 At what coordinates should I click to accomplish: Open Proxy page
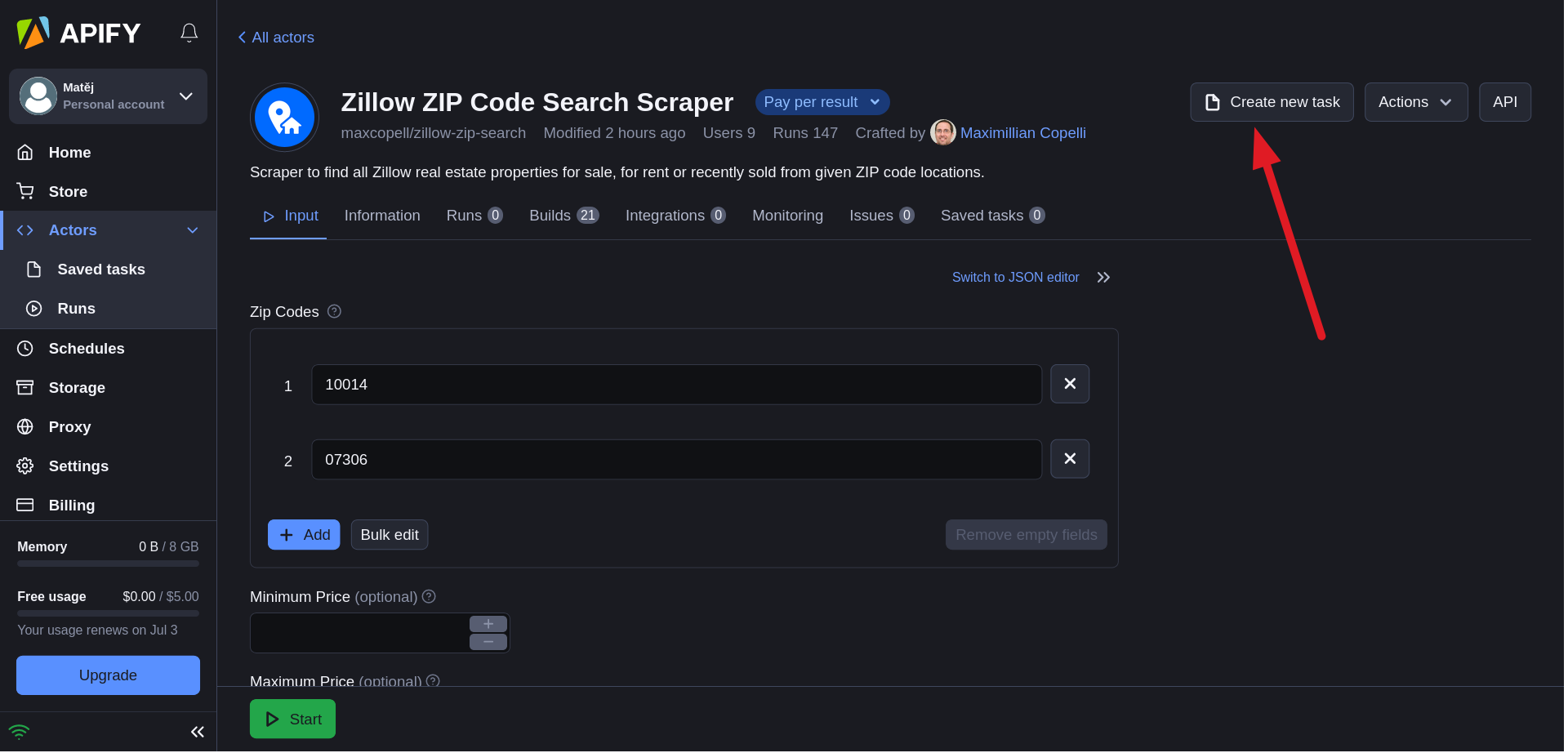coord(108,427)
